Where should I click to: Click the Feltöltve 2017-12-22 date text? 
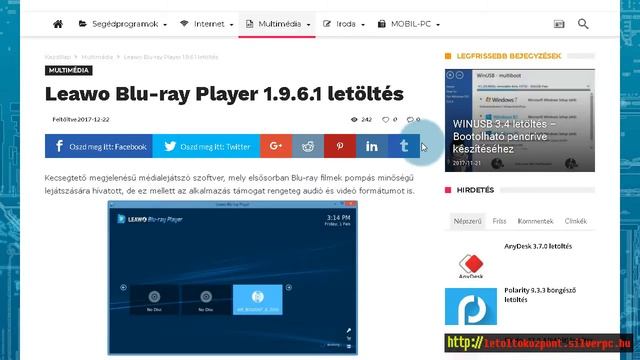tap(81, 120)
